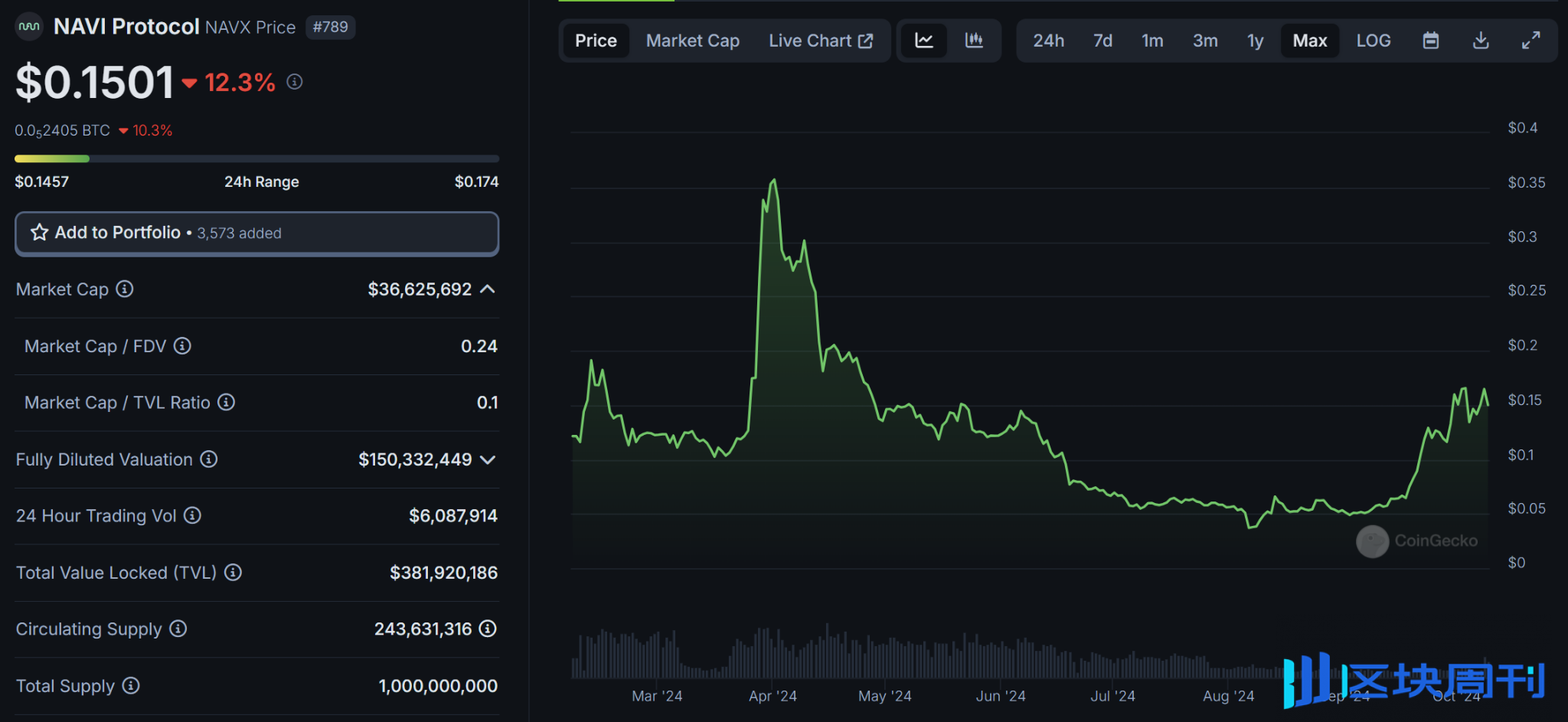
Task: Click the $0.174 24h high value
Action: coord(476,181)
